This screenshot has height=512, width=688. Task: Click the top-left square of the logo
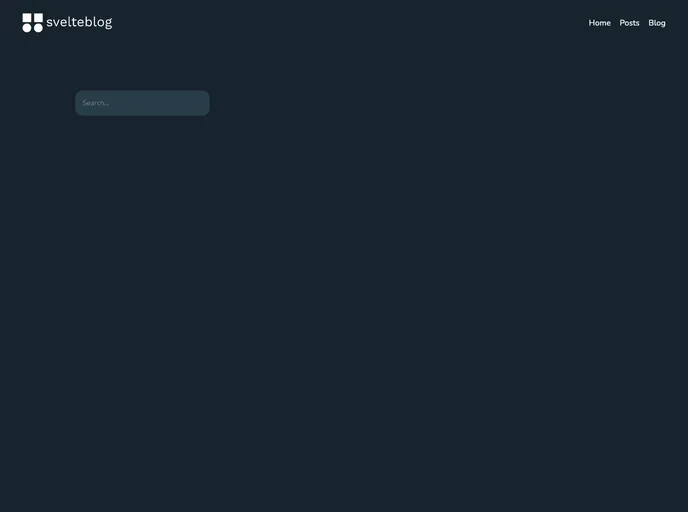(x=27, y=17)
